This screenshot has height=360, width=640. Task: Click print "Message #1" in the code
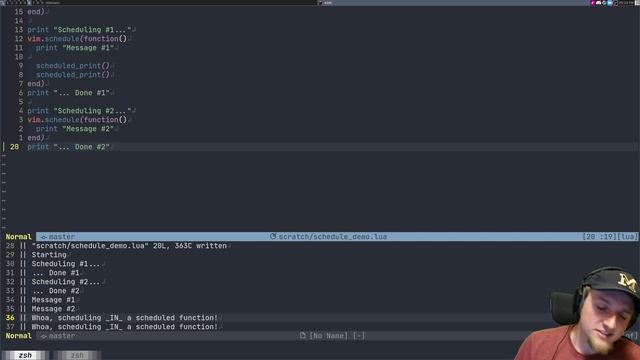pos(75,48)
